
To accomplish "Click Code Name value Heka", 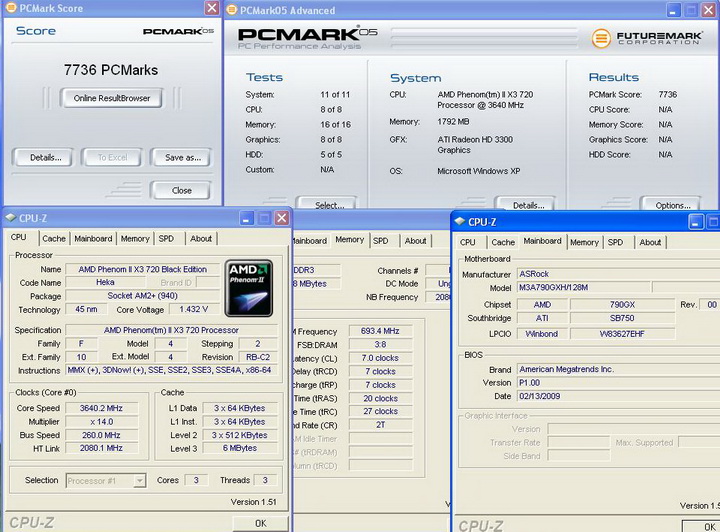I will (x=105, y=282).
